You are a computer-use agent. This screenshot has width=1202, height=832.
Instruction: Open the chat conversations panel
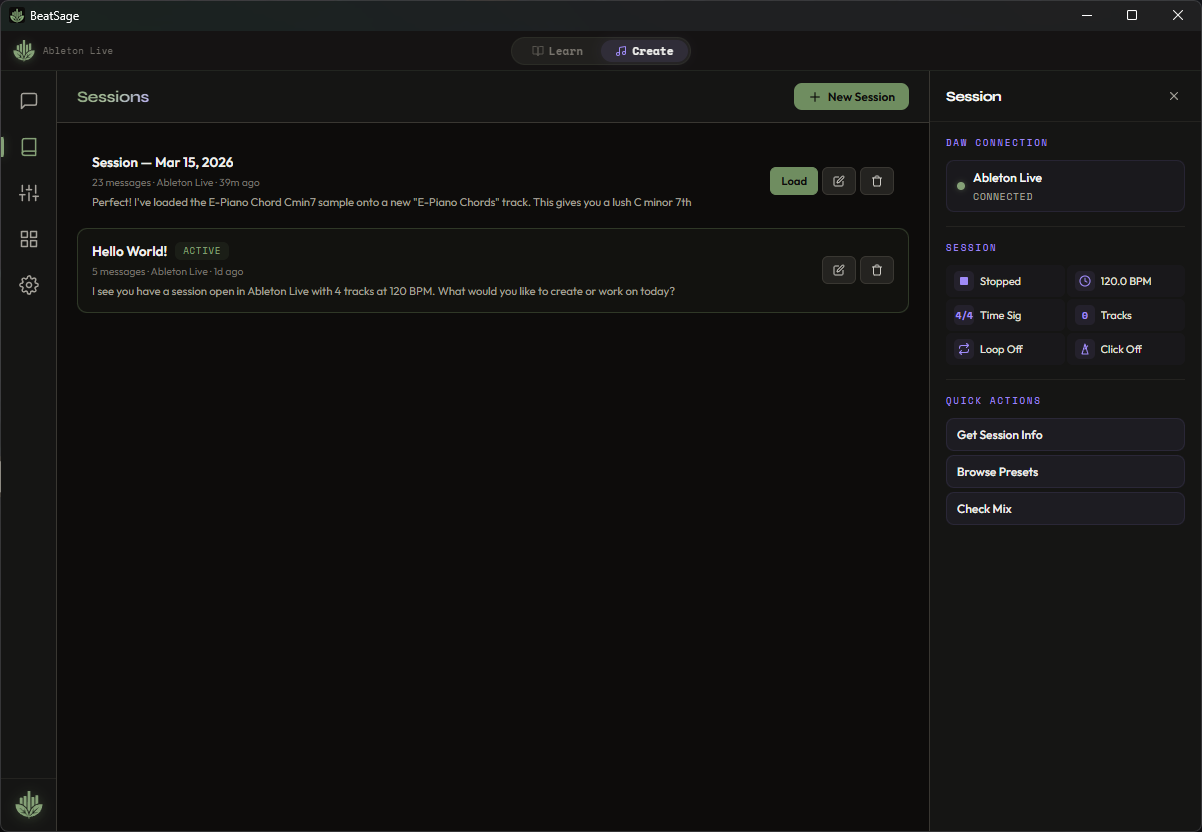(x=28, y=100)
